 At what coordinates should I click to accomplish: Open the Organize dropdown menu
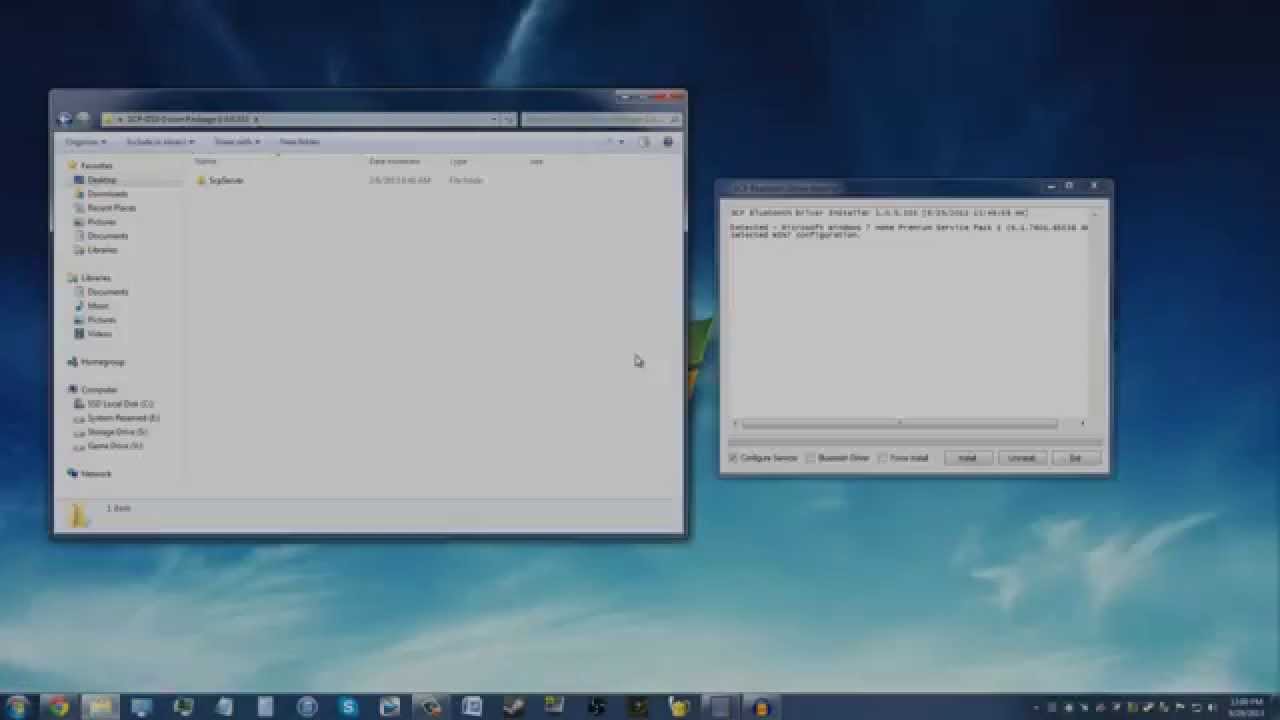(x=85, y=142)
